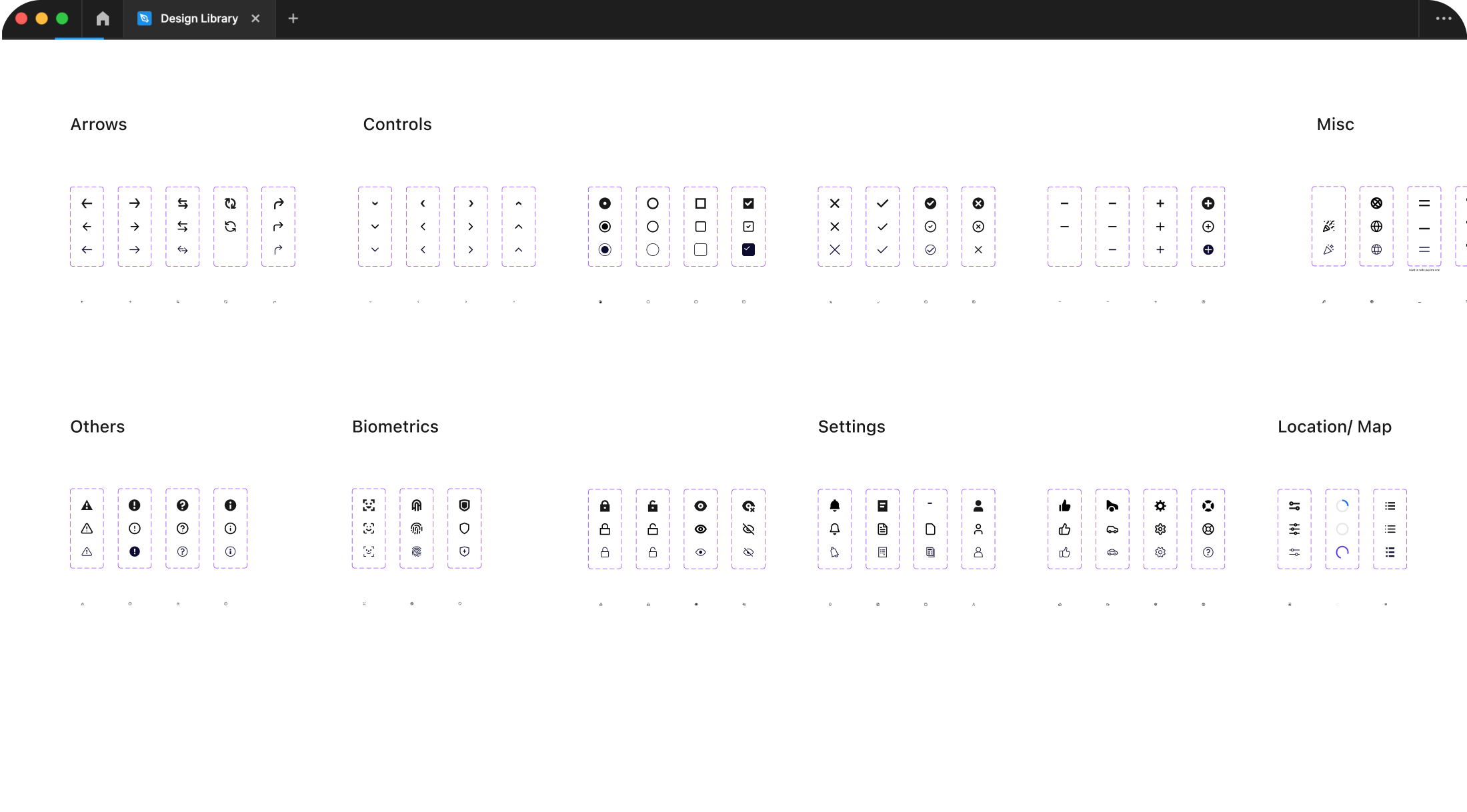The image size is (1467, 812).
Task: Switch to the Design Library tab
Action: tap(199, 19)
